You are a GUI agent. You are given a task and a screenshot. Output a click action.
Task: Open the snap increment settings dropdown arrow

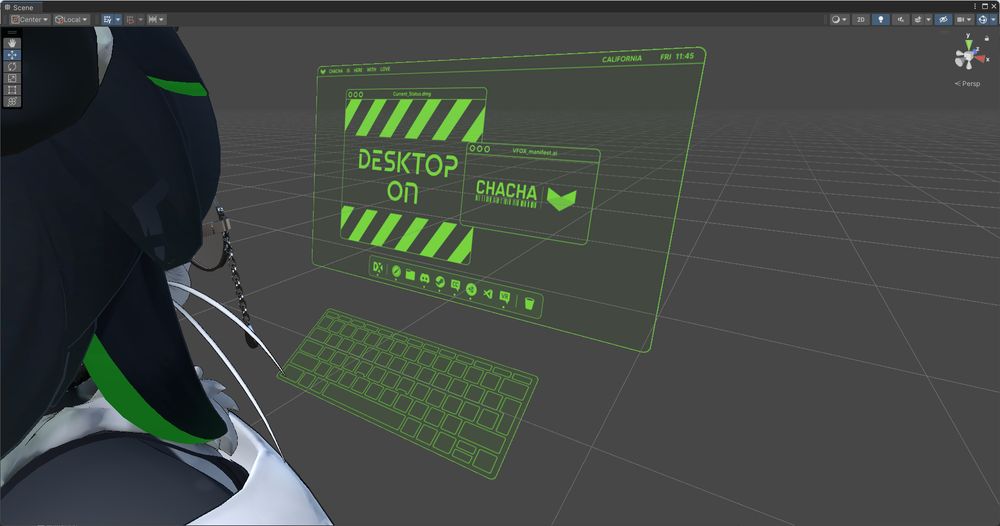pyautogui.click(x=161, y=20)
